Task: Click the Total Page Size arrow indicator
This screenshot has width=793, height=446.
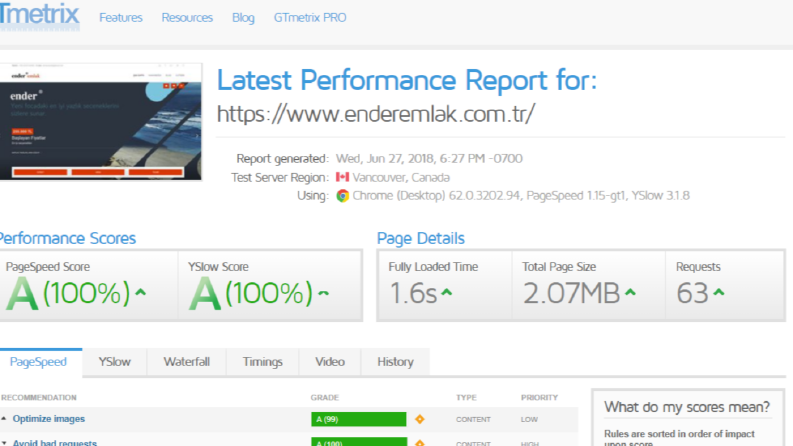Action: point(630,292)
